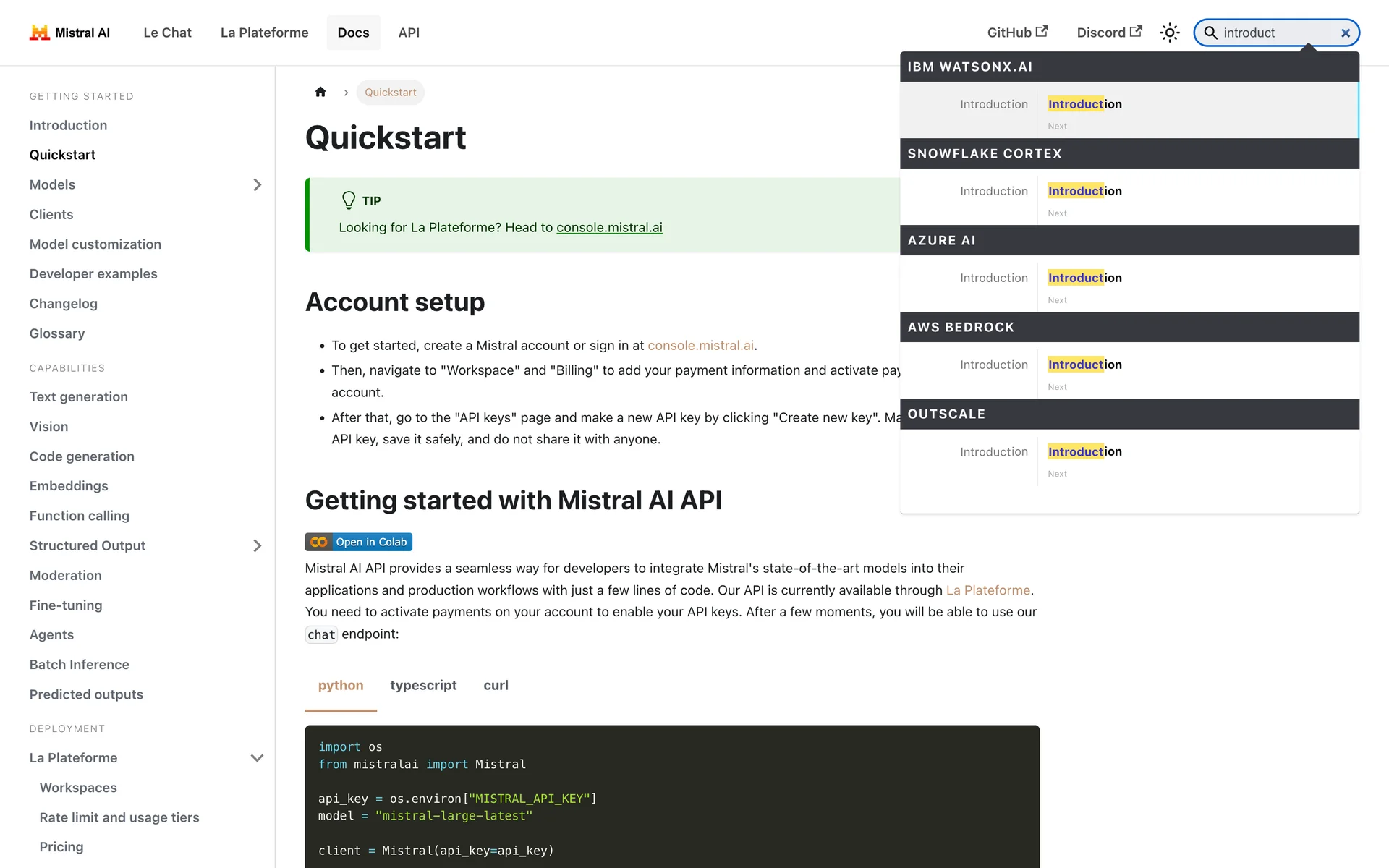Viewport: 1389px width, 868px height.
Task: Toggle the light/dark theme sun icon
Action: tap(1169, 33)
